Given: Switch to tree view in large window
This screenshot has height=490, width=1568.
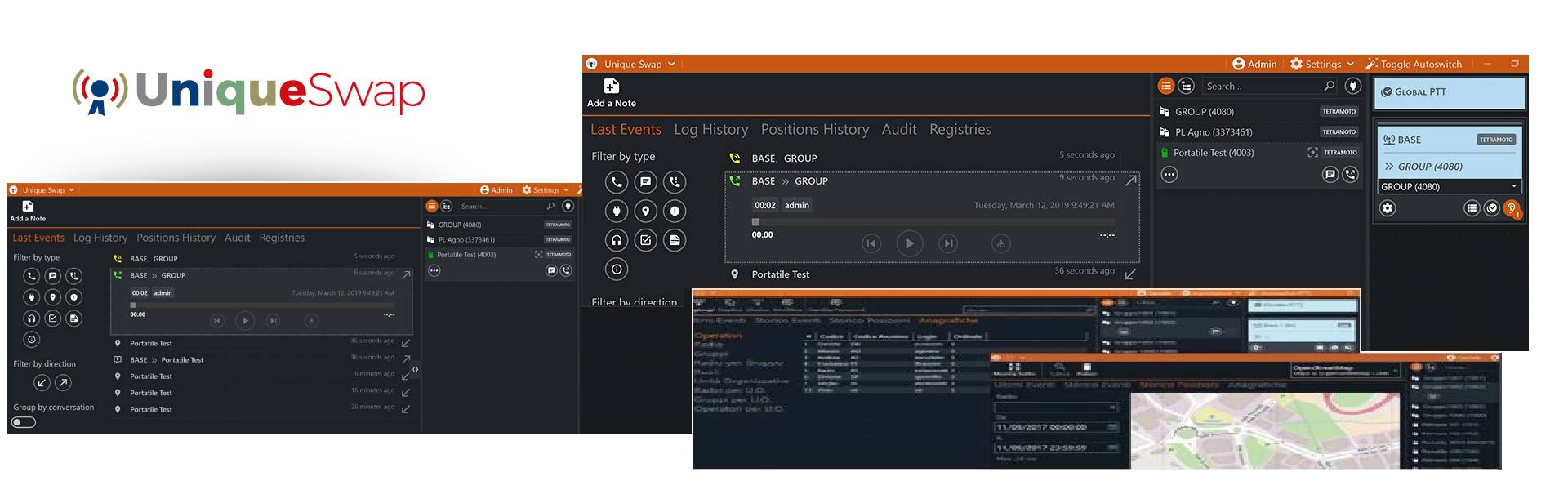Looking at the screenshot, I should click(x=1187, y=86).
